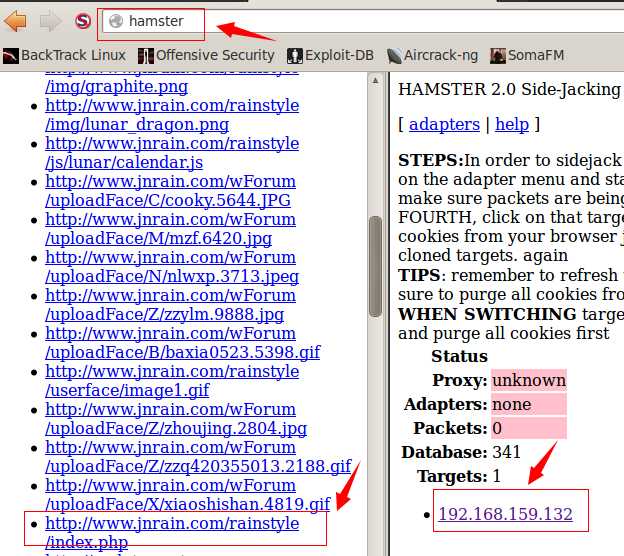
Task: Click the HAMSTER 2.0 Side-Jacking heading
Action: click(x=509, y=90)
